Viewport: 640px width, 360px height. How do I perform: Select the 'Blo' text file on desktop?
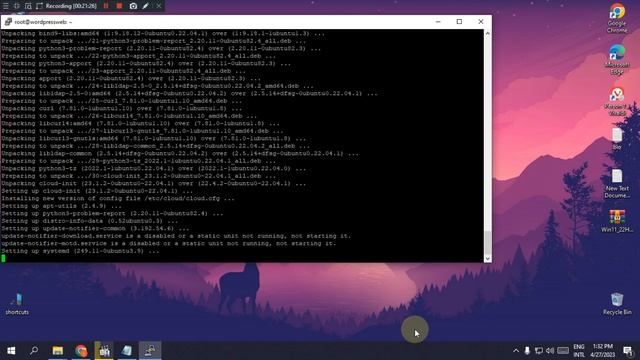coord(617,139)
